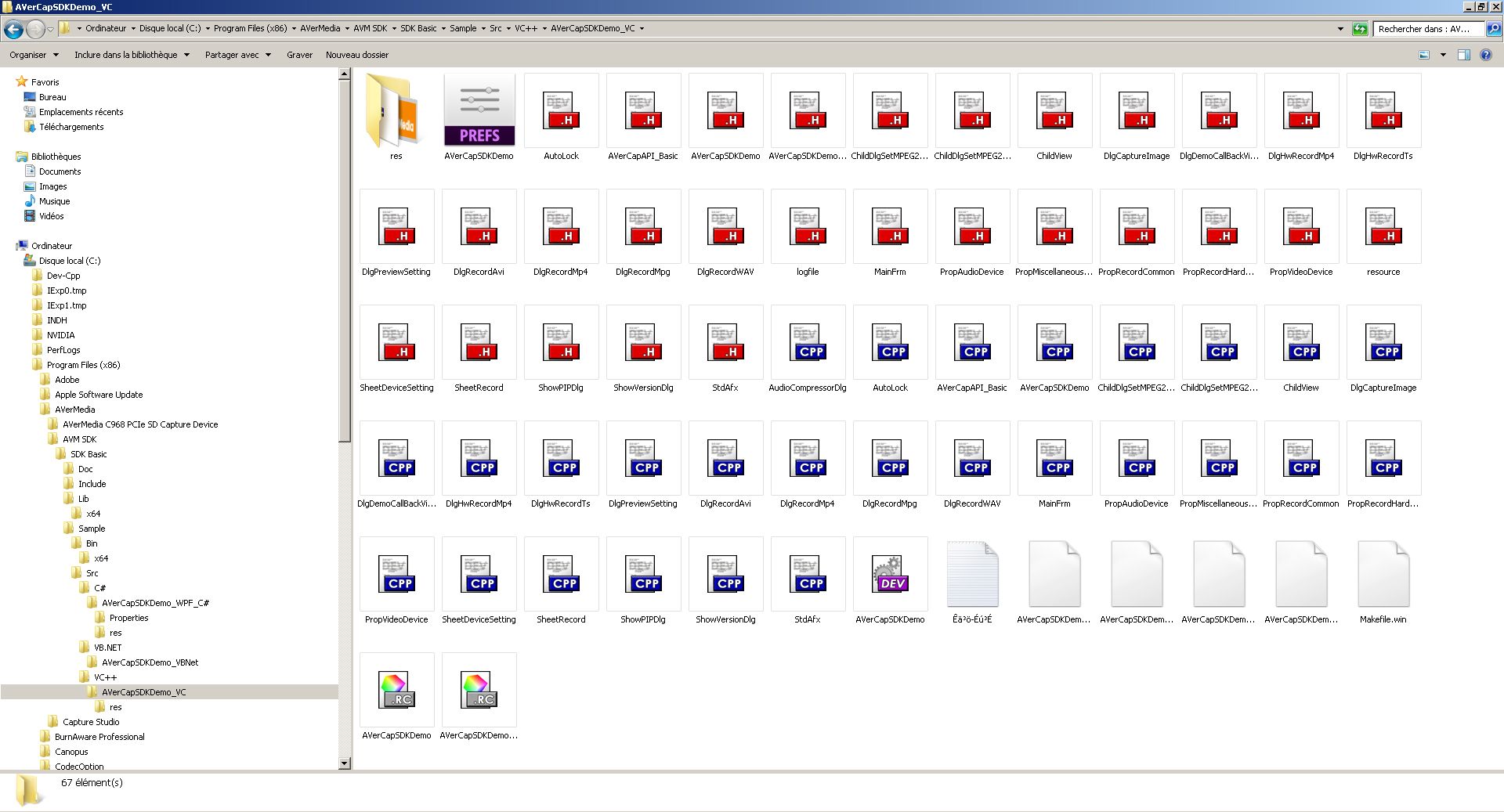This screenshot has width=1504, height=812.
Task: Select BurnAware Professional folder in the tree
Action: 99,737
